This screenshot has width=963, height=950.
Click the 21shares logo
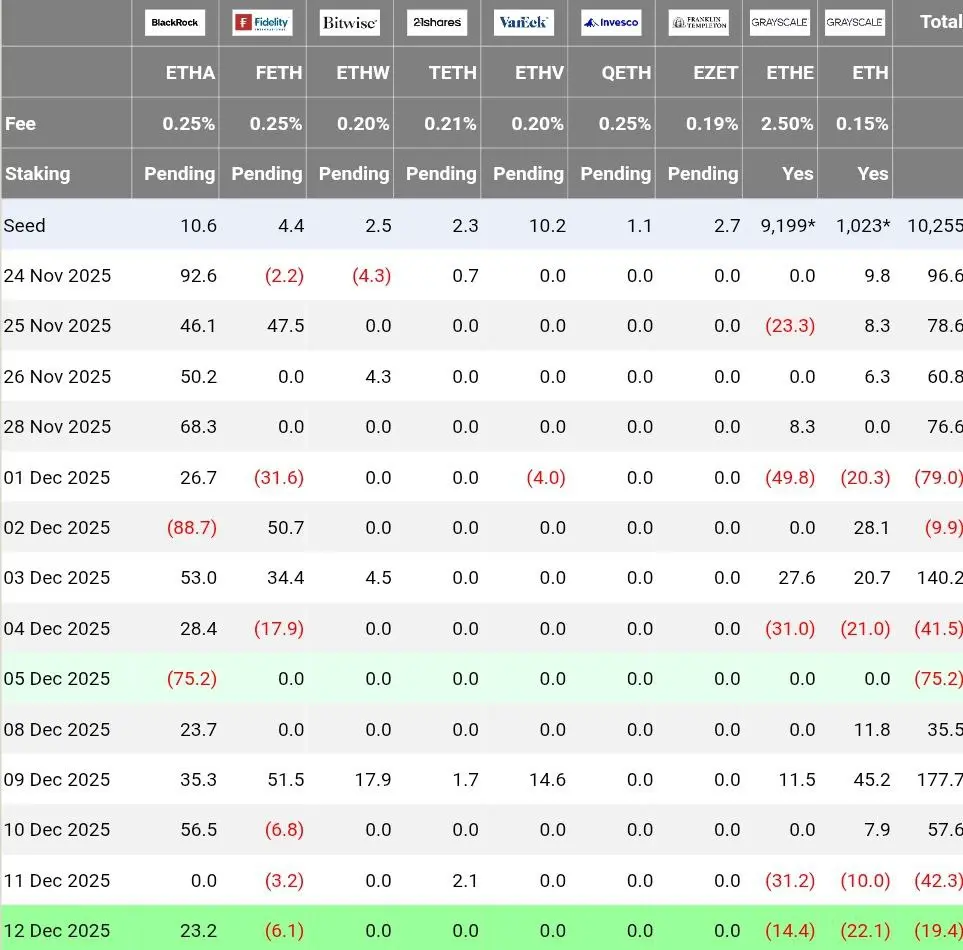click(437, 23)
